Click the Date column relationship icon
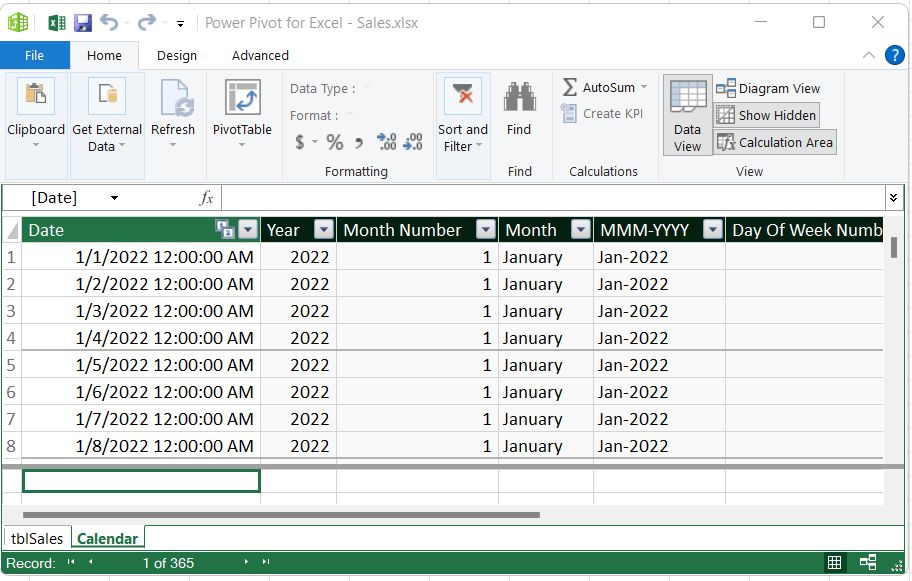The image size is (912, 581). tap(225, 229)
